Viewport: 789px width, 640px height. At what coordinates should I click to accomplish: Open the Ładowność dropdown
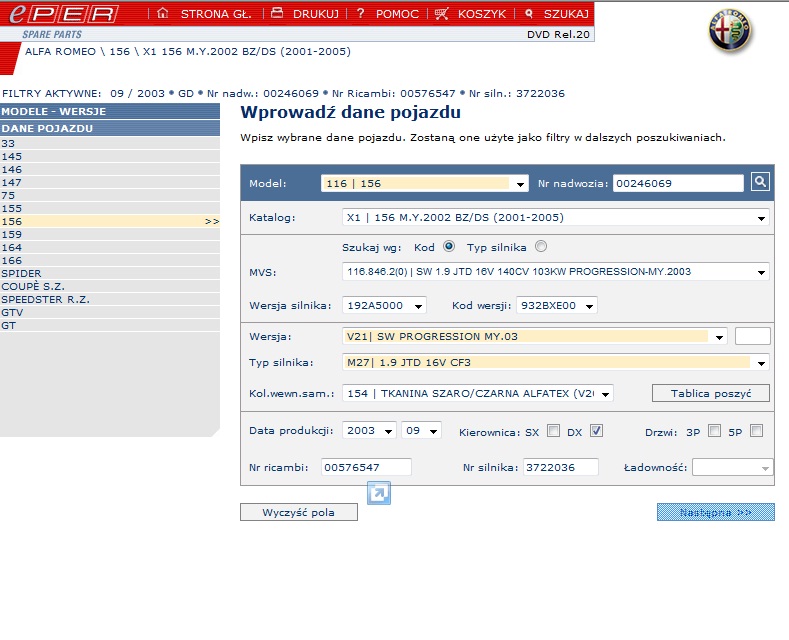pos(732,468)
